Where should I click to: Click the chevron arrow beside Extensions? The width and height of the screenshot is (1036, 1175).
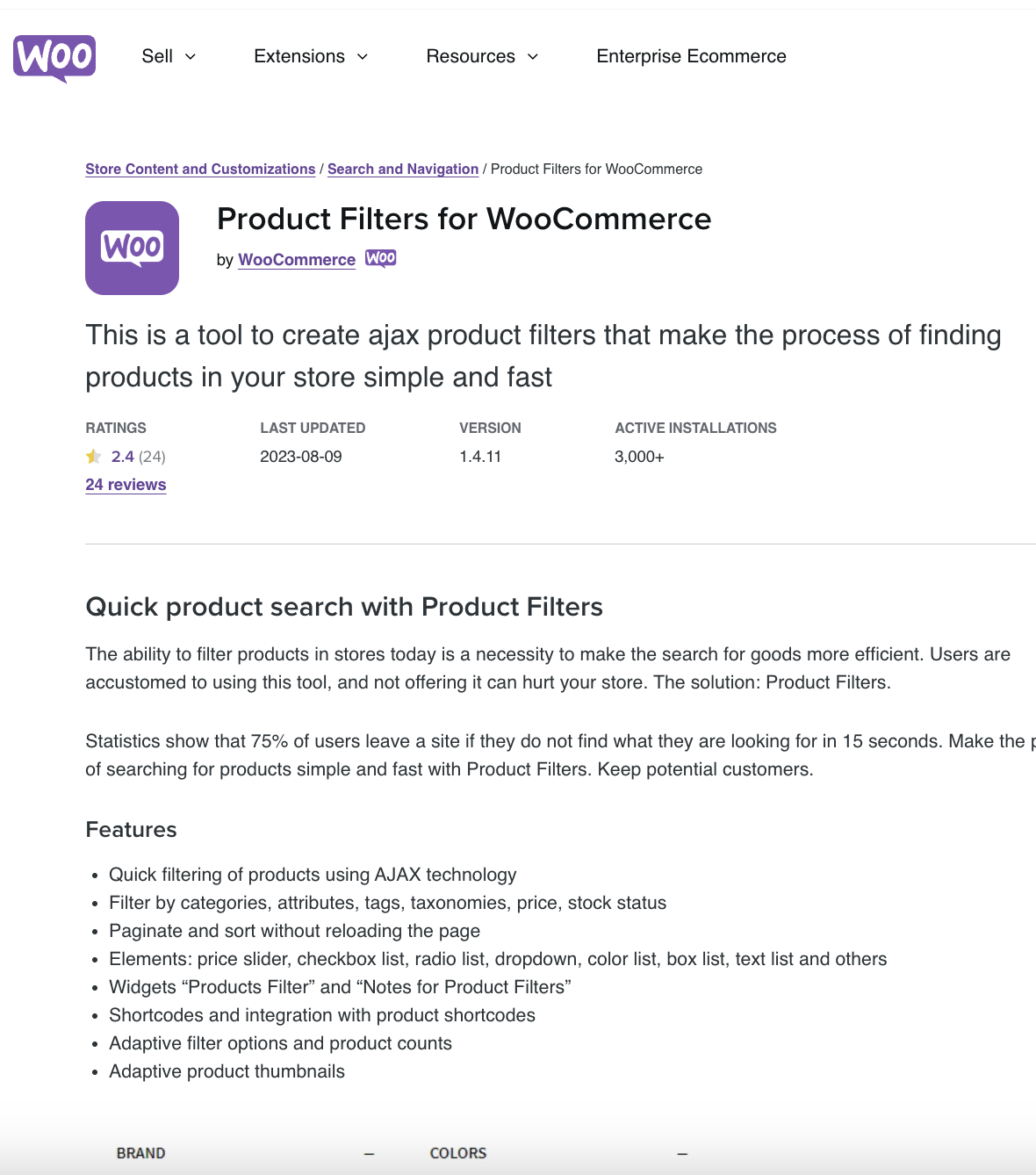click(362, 57)
